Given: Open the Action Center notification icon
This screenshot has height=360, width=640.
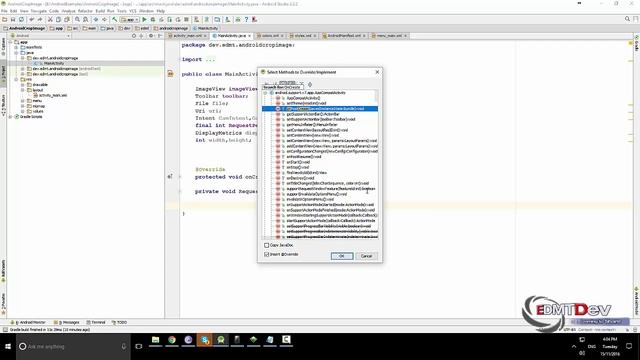Looking at the screenshot, I should pos(629,347).
